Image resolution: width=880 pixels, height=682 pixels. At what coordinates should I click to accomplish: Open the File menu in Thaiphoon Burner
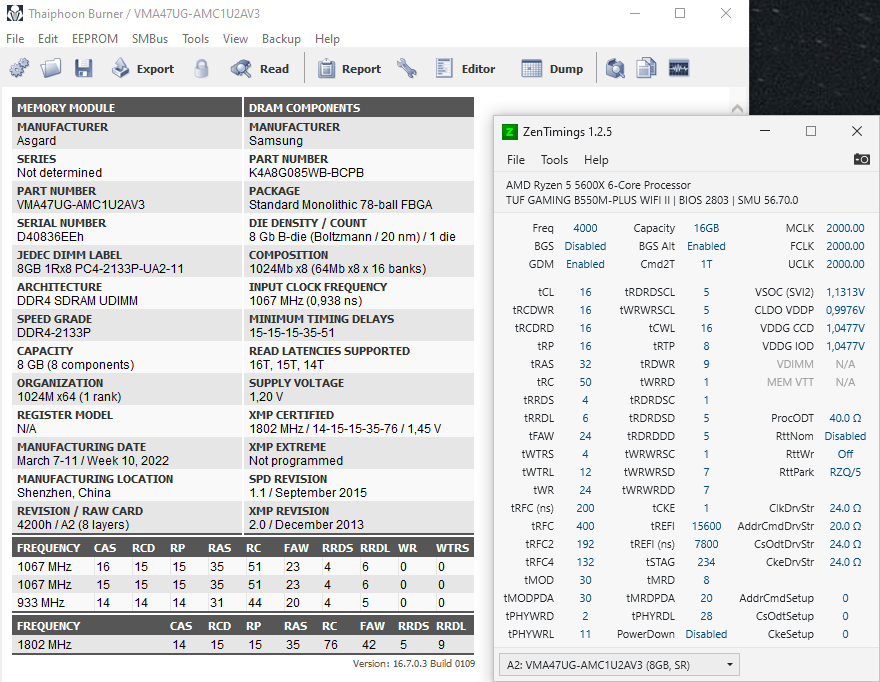click(x=15, y=39)
